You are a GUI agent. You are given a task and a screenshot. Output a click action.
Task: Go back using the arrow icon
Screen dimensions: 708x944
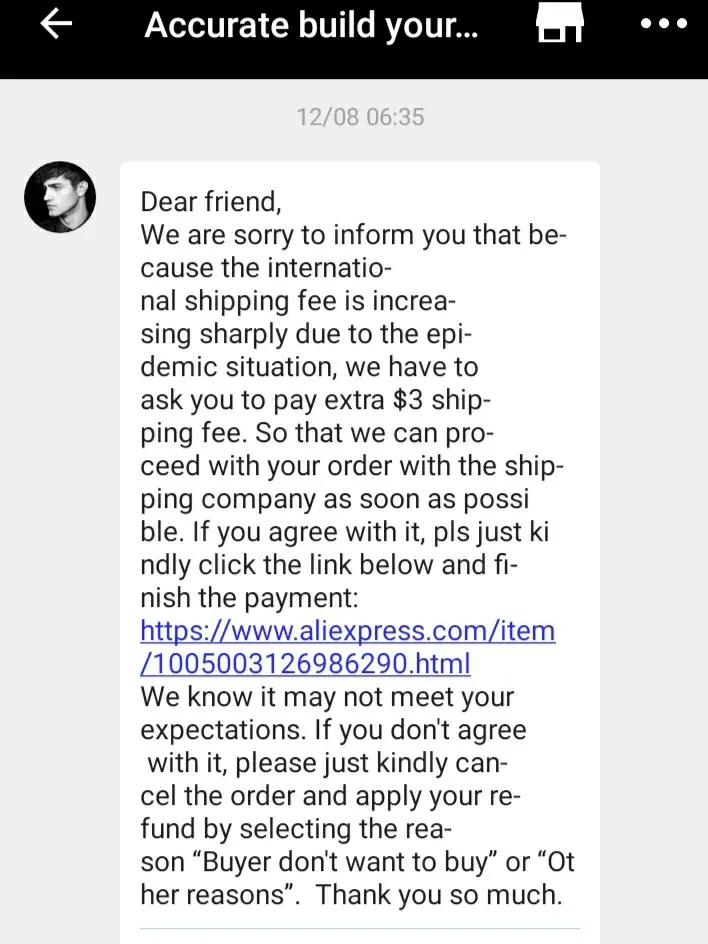click(x=56, y=25)
